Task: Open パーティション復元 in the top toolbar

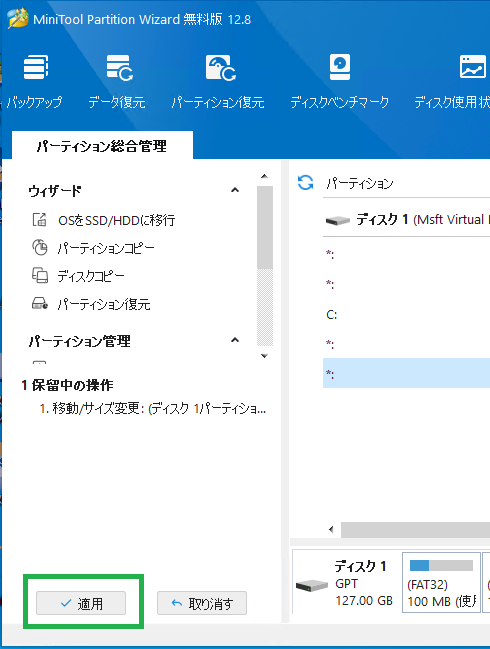Action: (x=218, y=81)
